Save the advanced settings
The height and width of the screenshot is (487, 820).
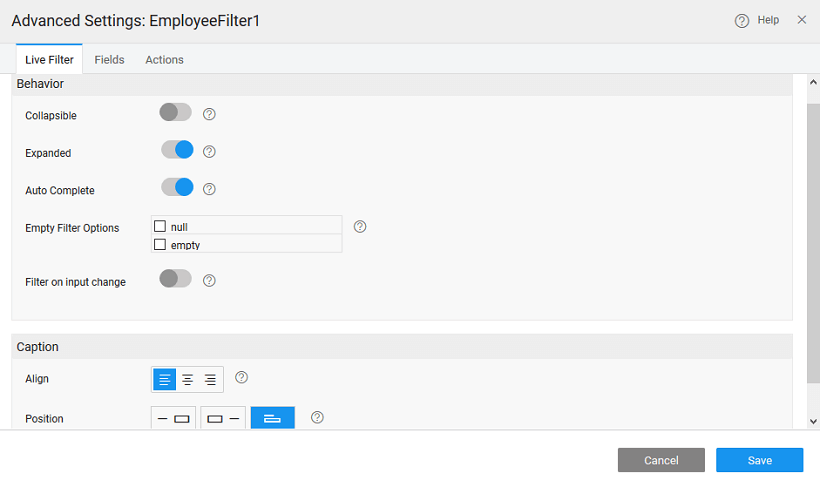click(759, 460)
